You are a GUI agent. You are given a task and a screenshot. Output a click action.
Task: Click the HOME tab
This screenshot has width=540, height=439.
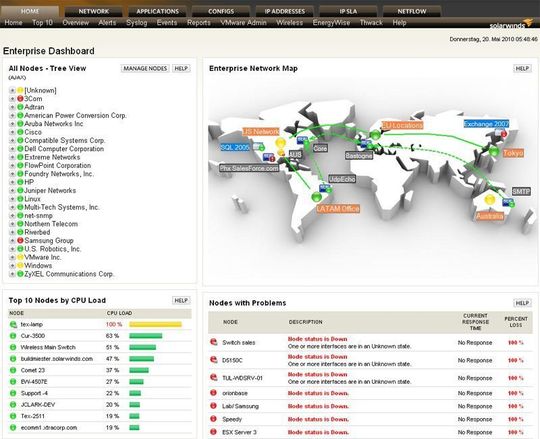point(30,11)
